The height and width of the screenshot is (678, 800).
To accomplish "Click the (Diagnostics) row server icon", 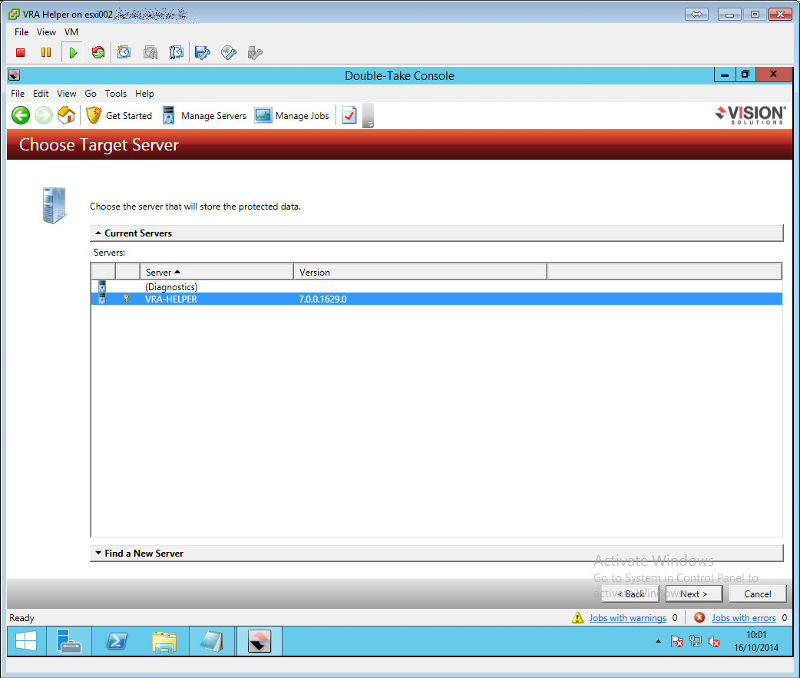I will (x=102, y=286).
